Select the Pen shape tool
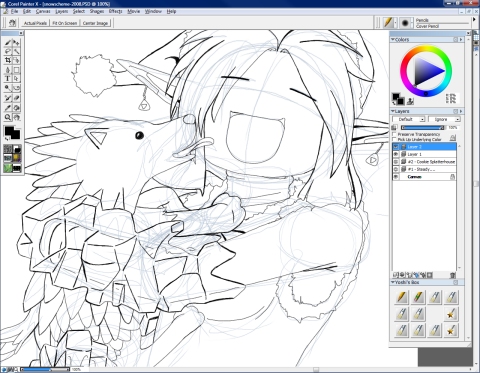 pos(8,70)
